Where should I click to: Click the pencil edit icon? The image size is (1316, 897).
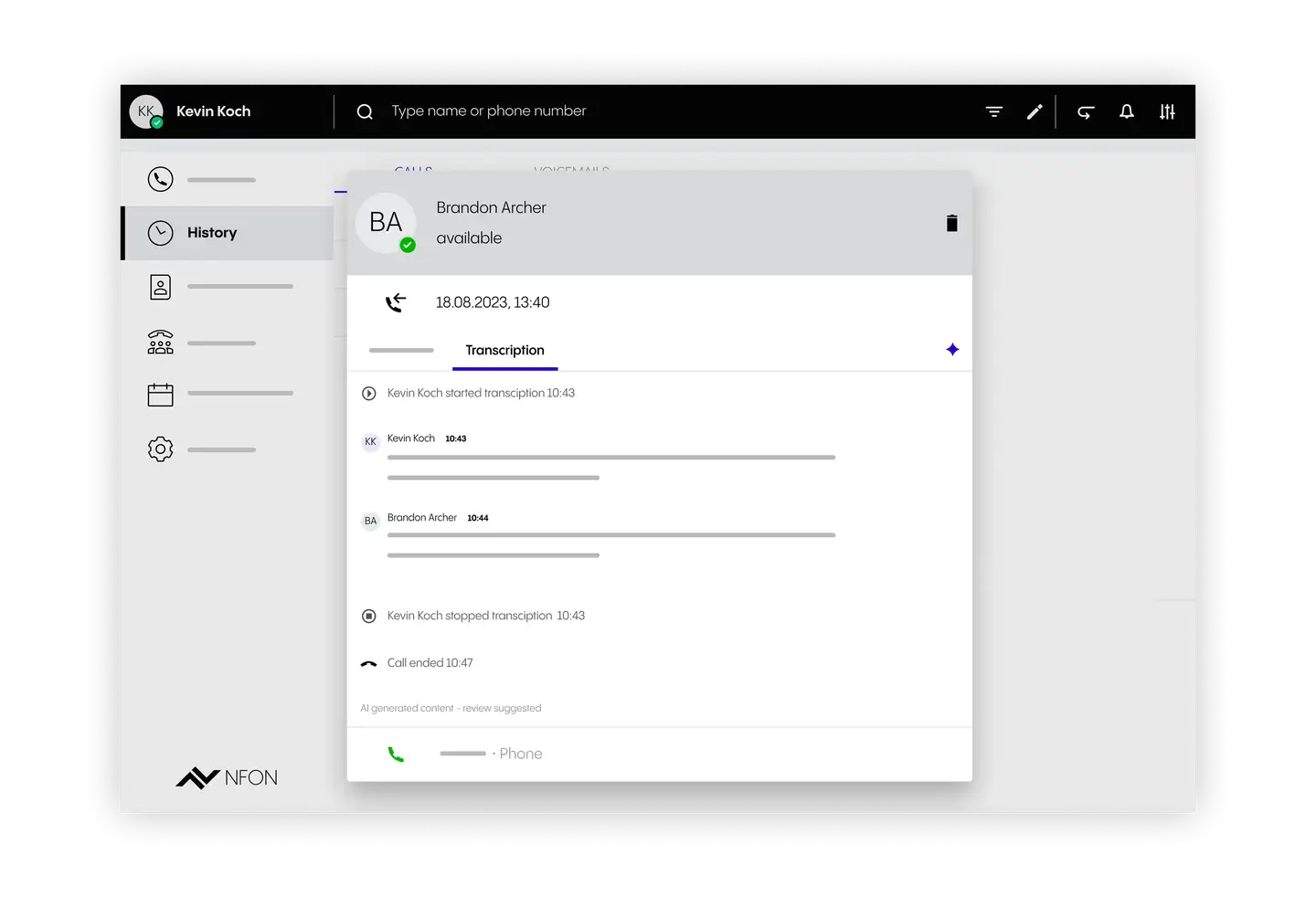click(x=1035, y=111)
